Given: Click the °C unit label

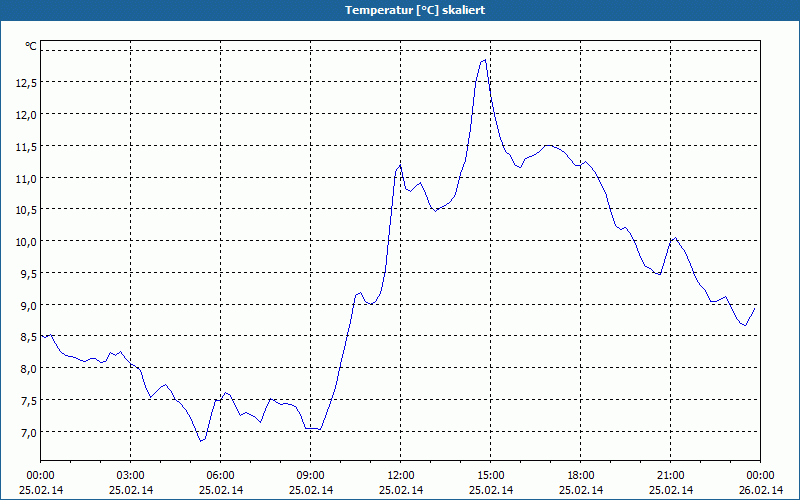Looking at the screenshot, I should point(31,46).
